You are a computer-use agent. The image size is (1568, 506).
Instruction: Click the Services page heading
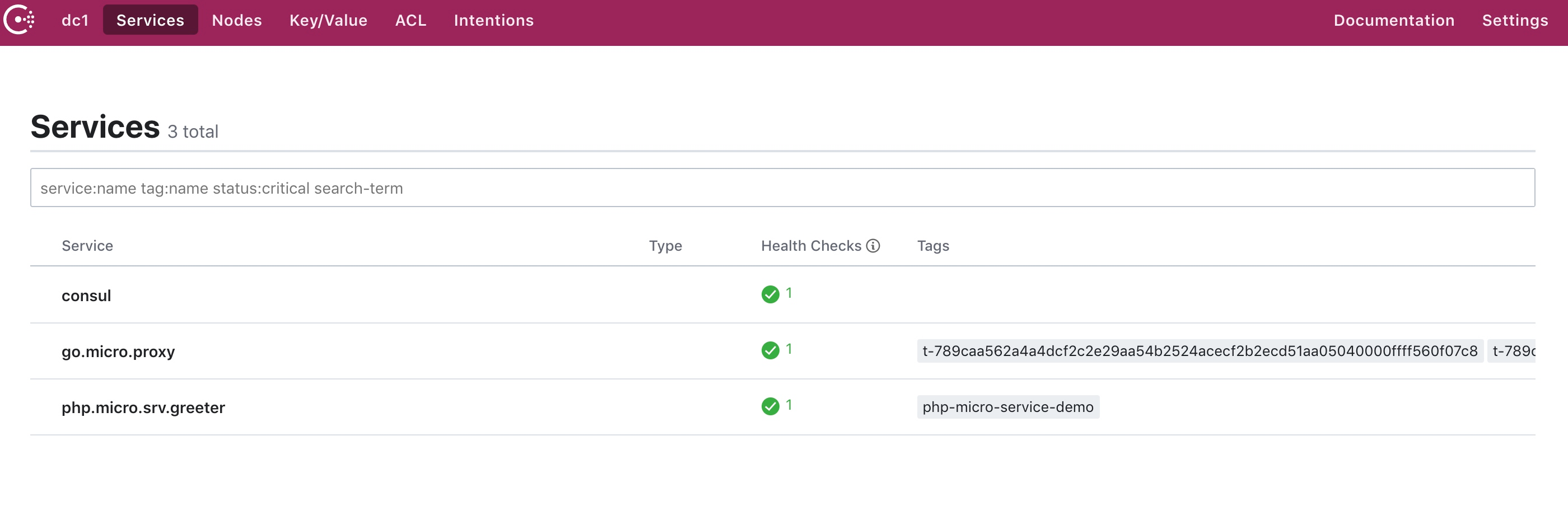point(95,127)
